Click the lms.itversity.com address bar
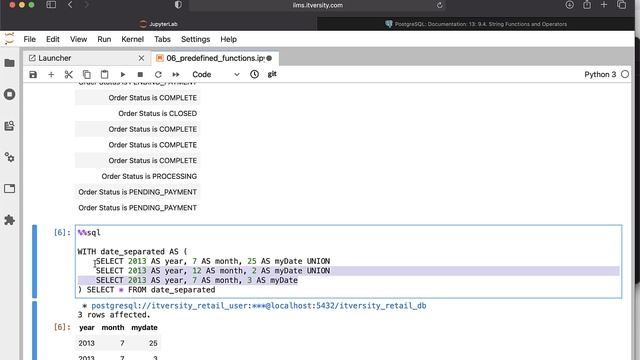The height and width of the screenshot is (360, 640). click(318, 5)
